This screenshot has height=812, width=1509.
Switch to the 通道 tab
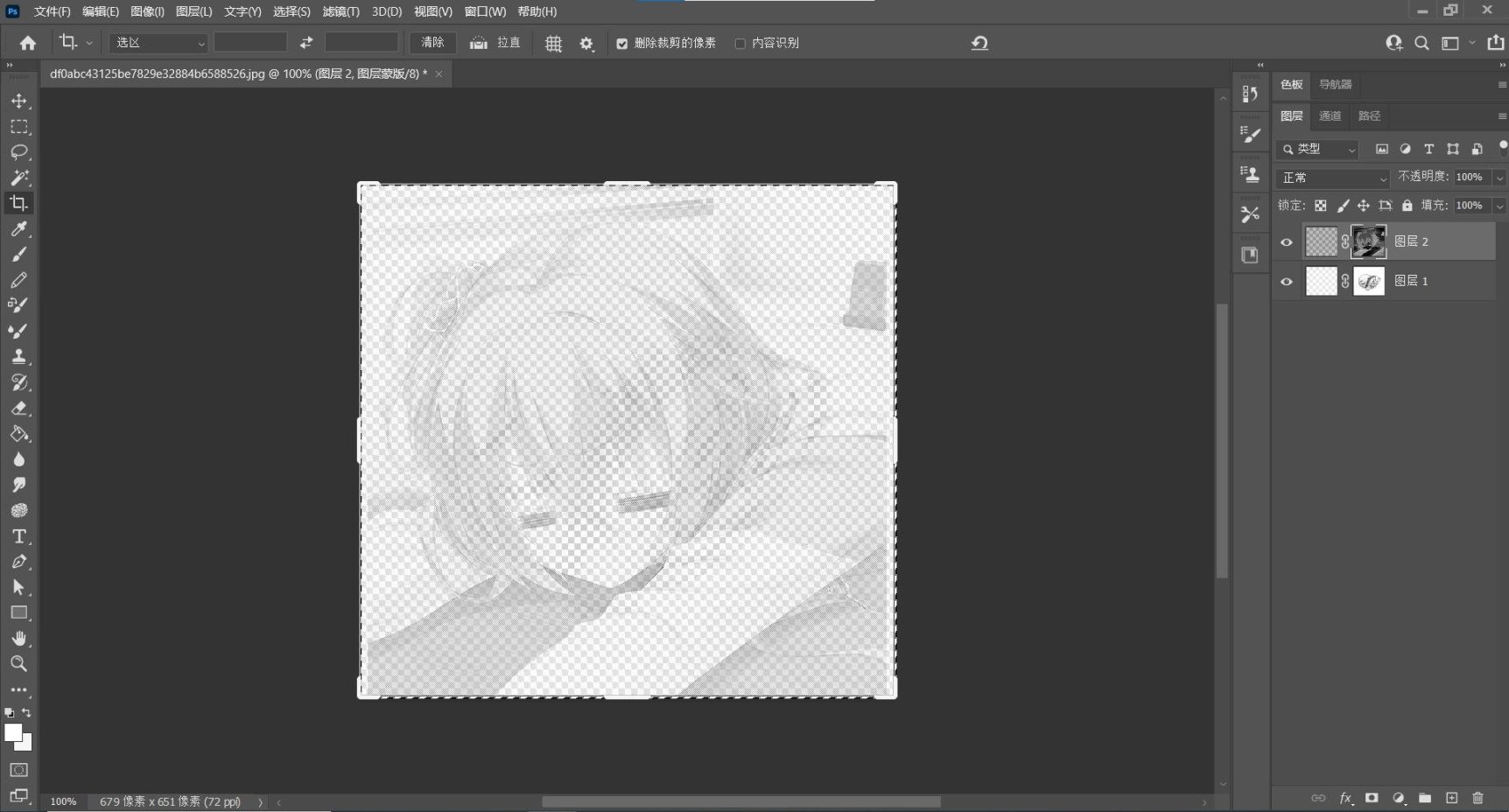click(1330, 115)
